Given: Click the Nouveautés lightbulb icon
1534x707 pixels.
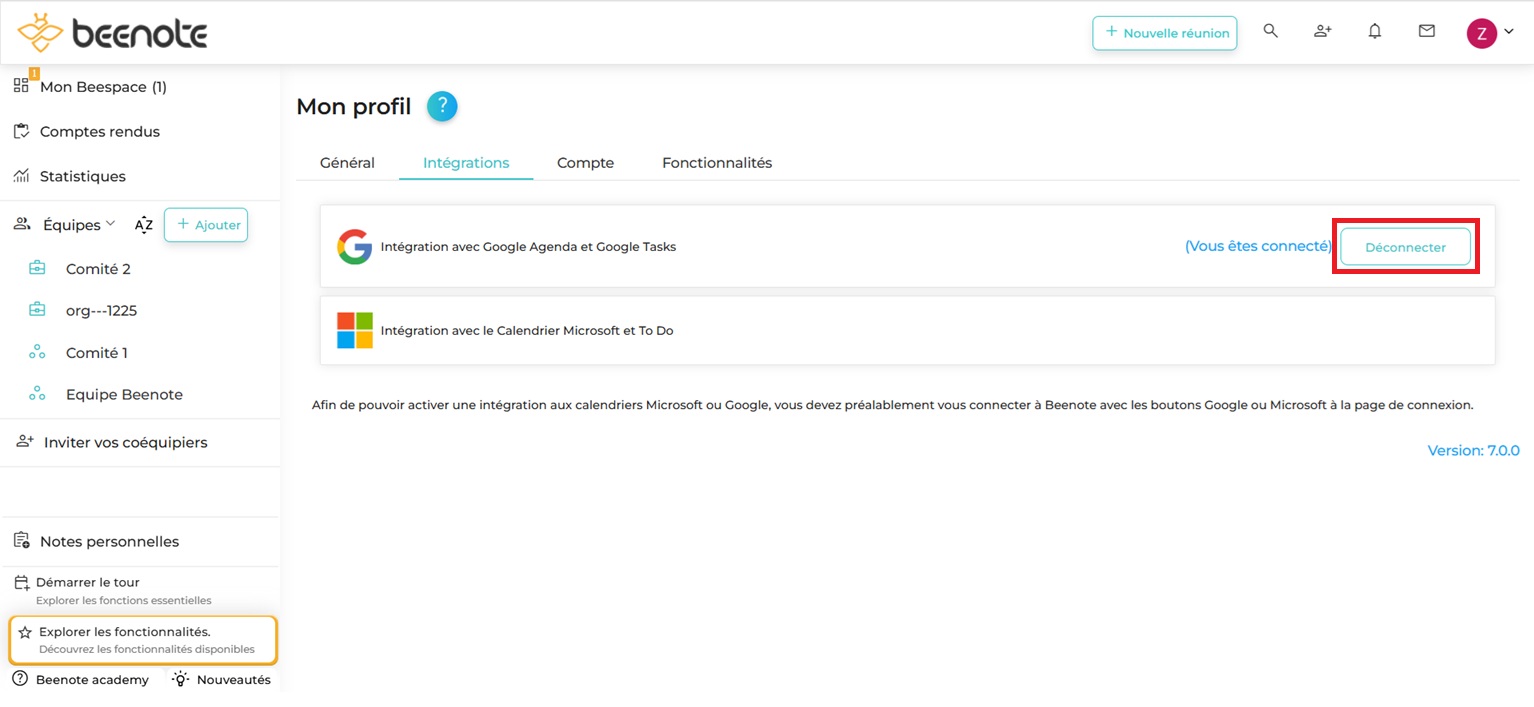Looking at the screenshot, I should 178,679.
